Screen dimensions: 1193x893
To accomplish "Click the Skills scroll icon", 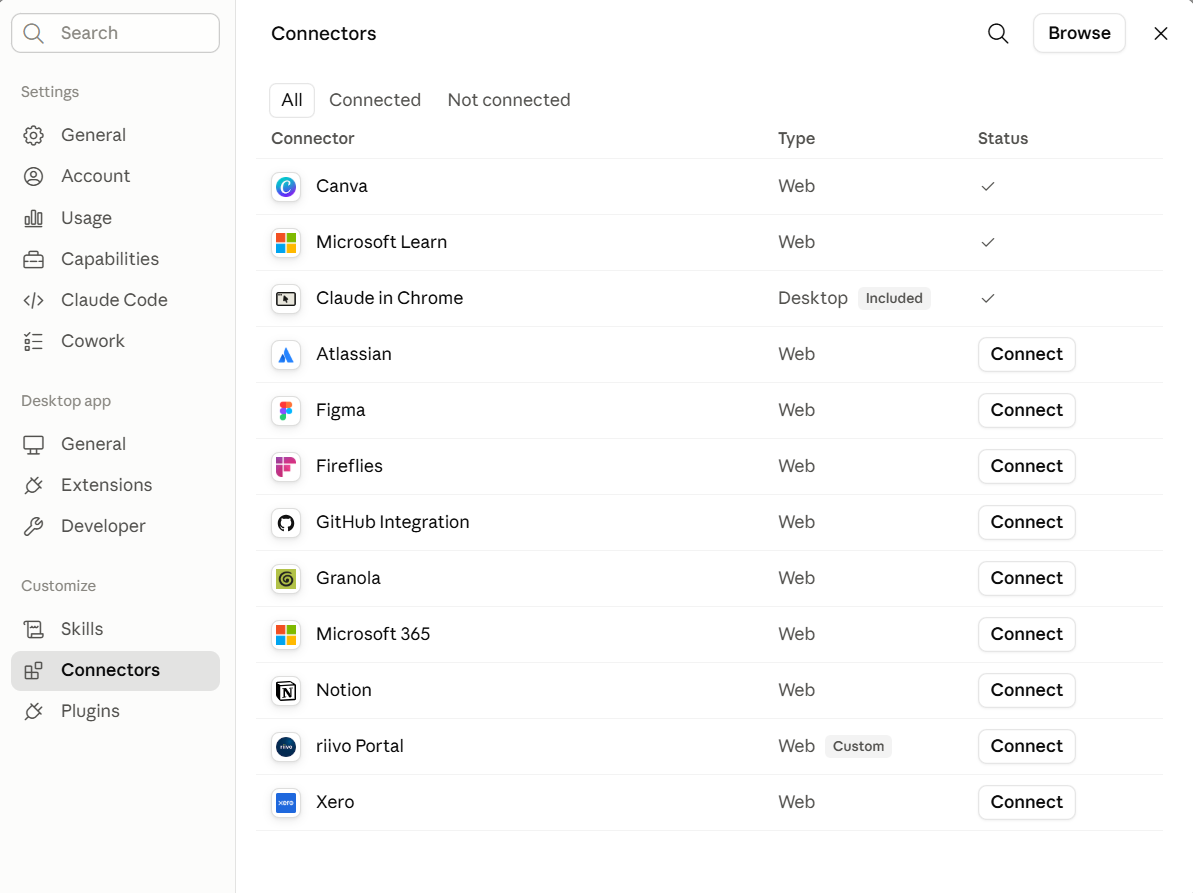I will 33,629.
